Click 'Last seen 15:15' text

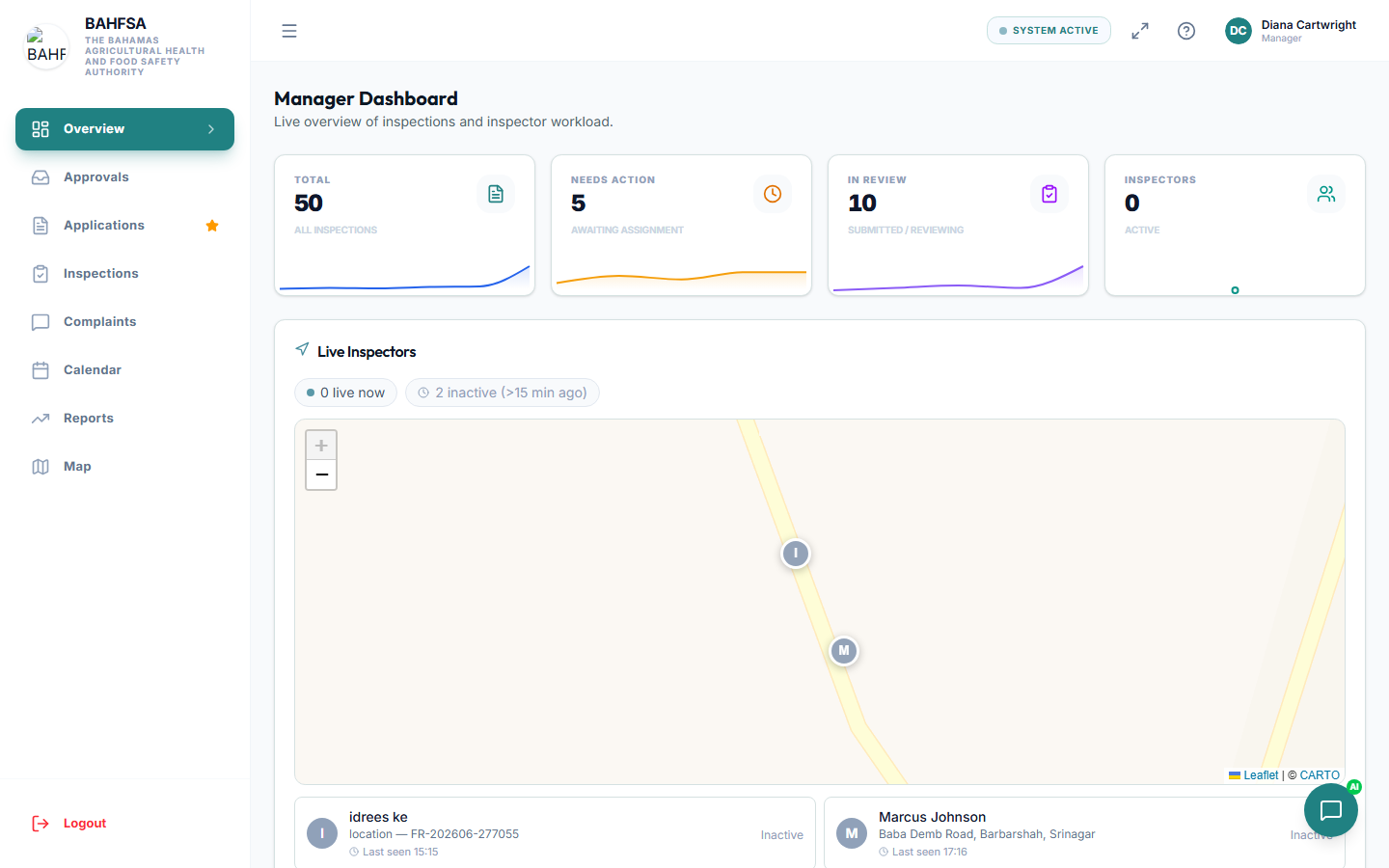tap(400, 852)
